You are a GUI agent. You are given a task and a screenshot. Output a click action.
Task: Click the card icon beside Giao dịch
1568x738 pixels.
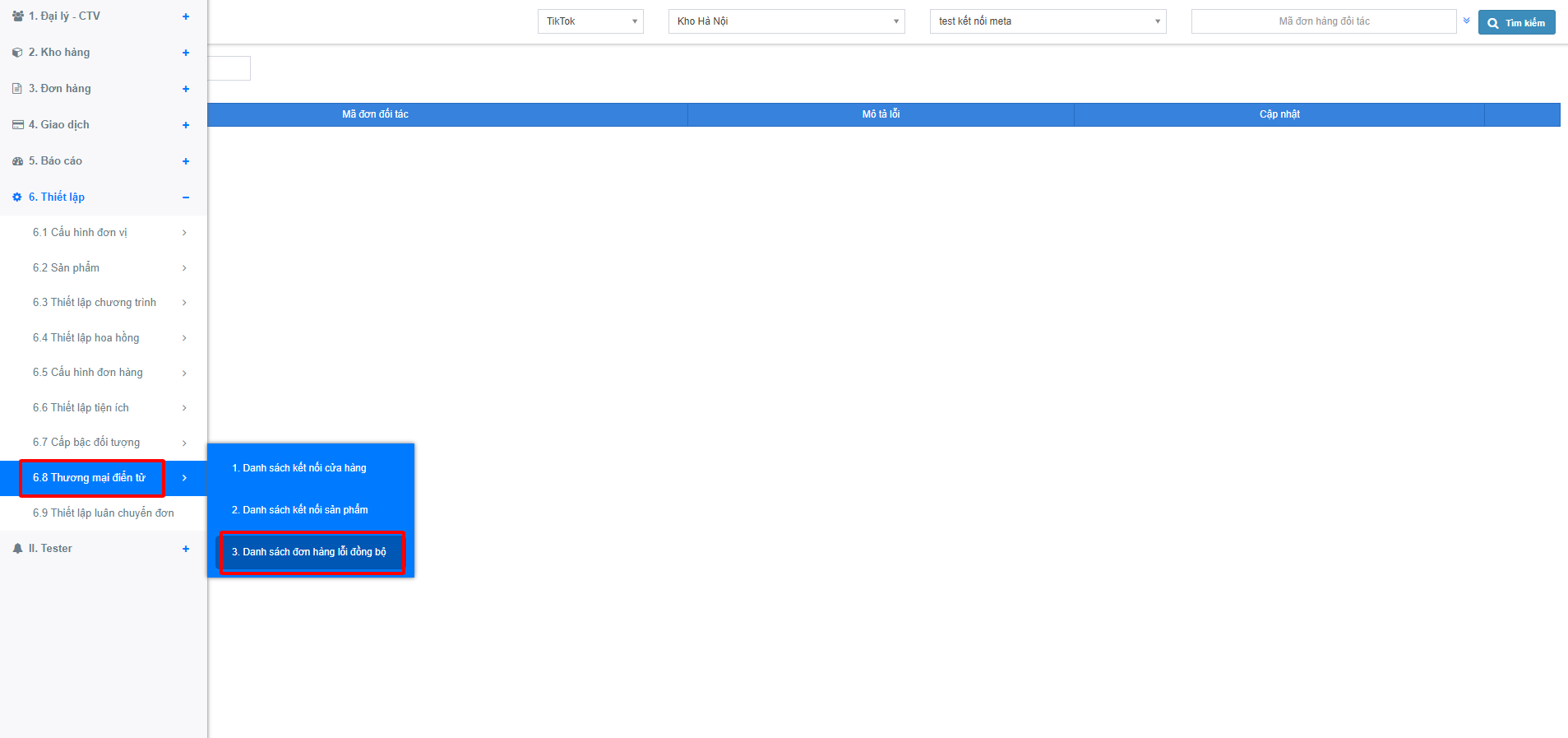click(x=17, y=125)
